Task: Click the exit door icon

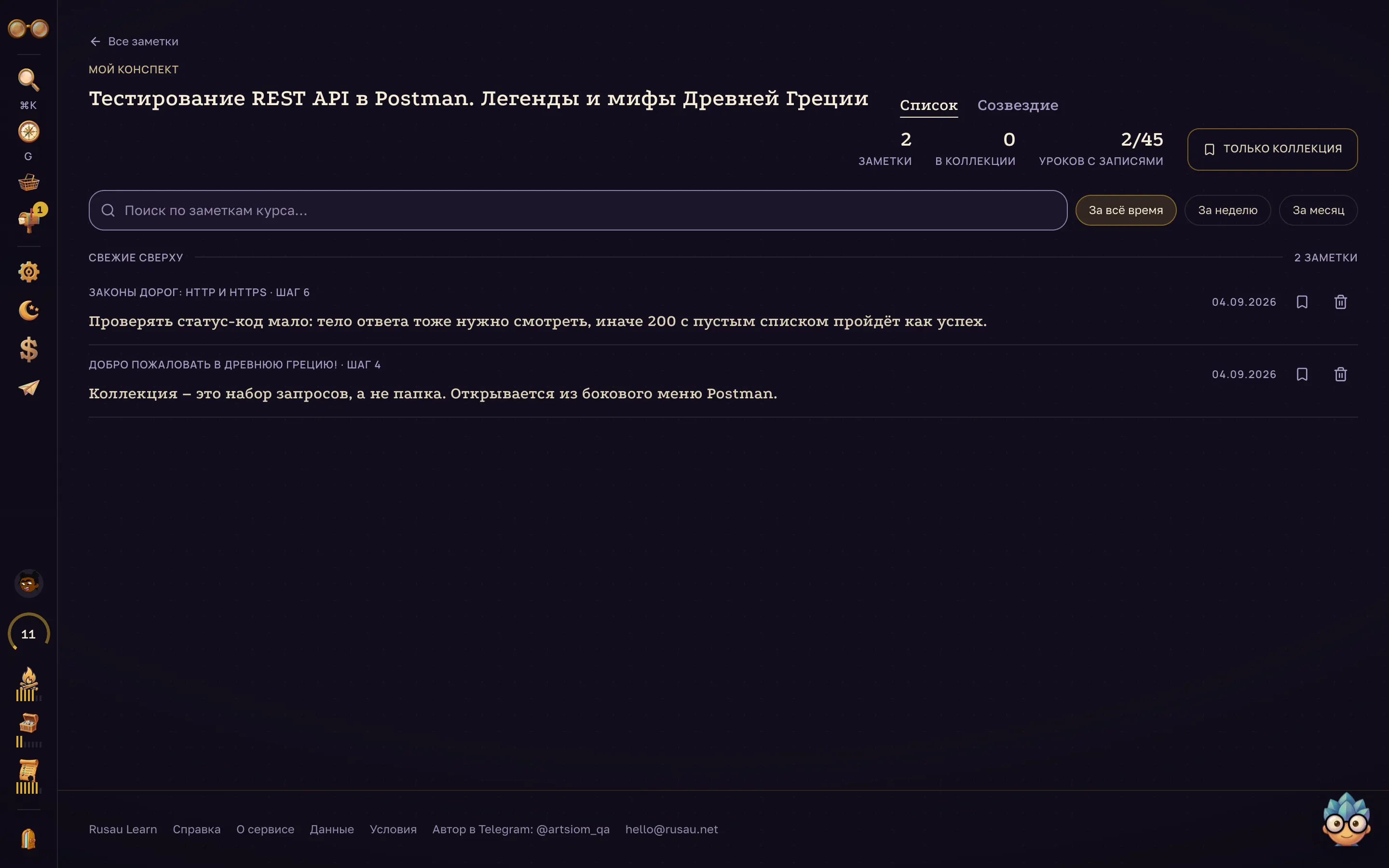Action: 28,839
